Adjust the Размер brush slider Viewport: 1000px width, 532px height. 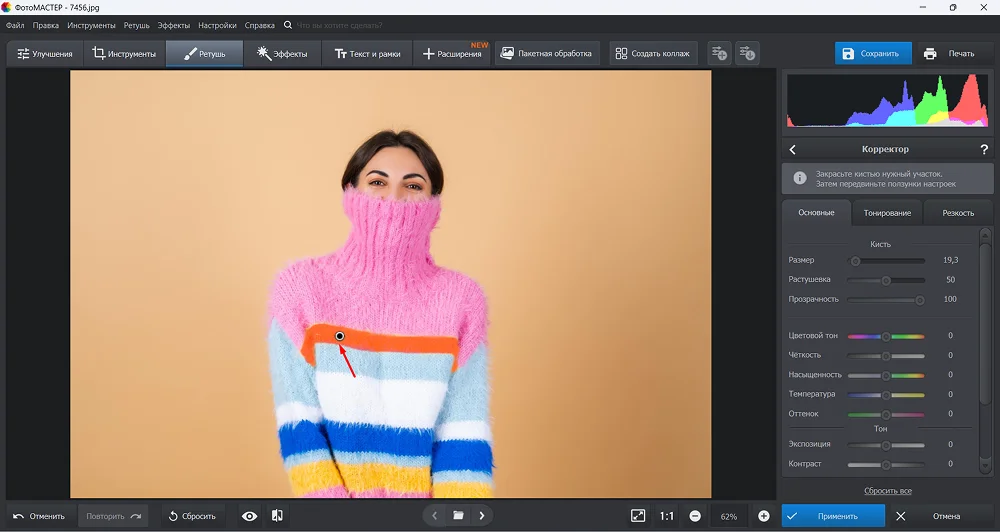[x=886, y=261]
